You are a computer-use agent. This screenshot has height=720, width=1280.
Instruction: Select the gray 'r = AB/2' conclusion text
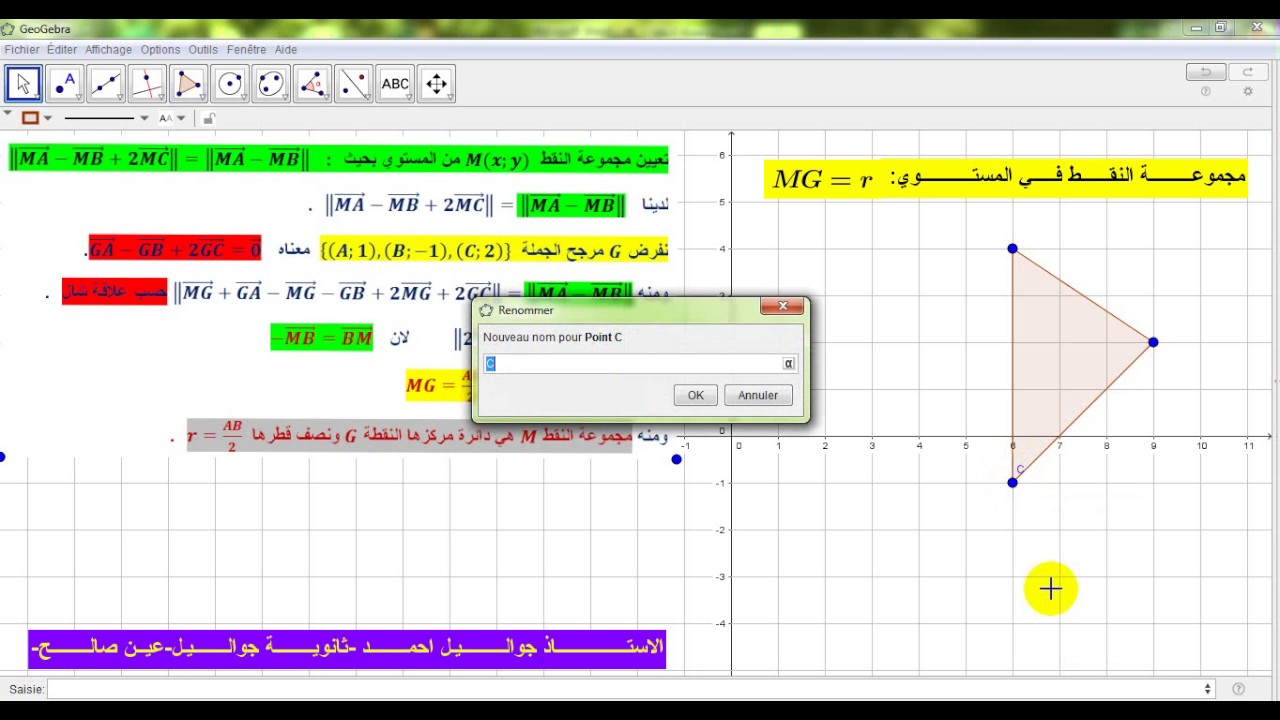click(x=410, y=434)
